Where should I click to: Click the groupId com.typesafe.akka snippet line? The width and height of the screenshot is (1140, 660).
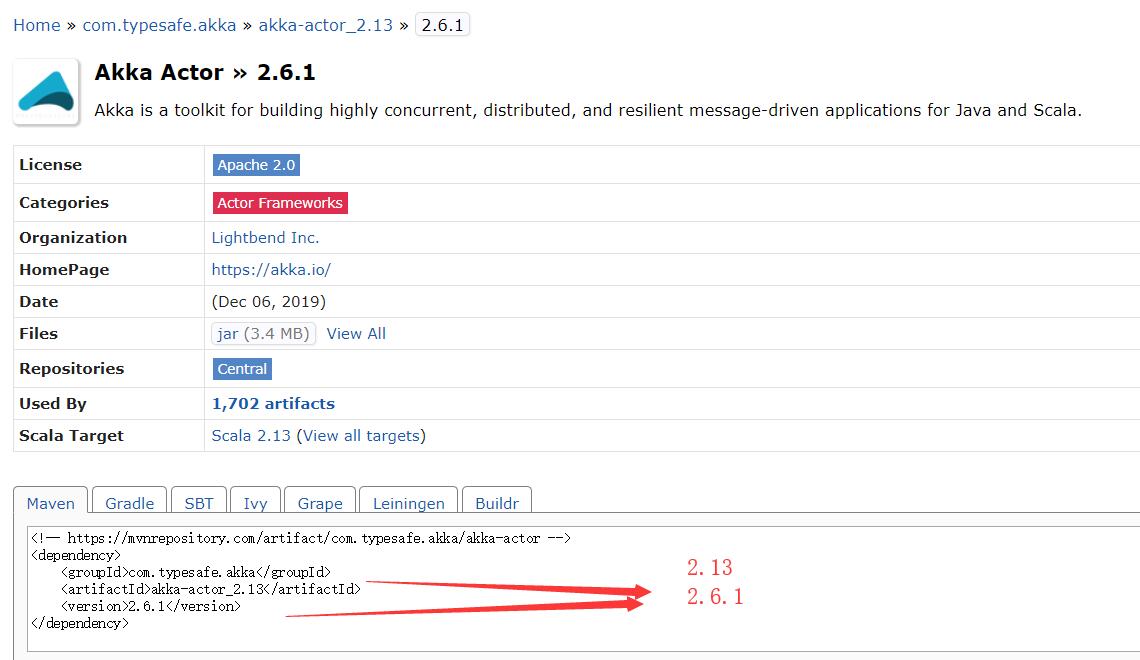click(x=196, y=572)
